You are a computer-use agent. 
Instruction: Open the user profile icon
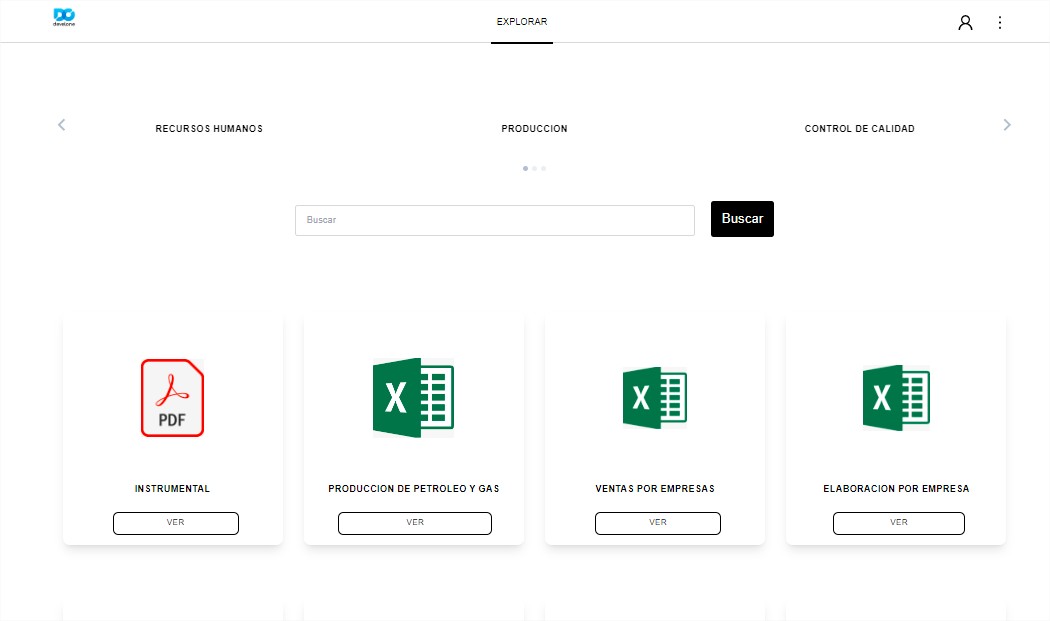pos(965,23)
